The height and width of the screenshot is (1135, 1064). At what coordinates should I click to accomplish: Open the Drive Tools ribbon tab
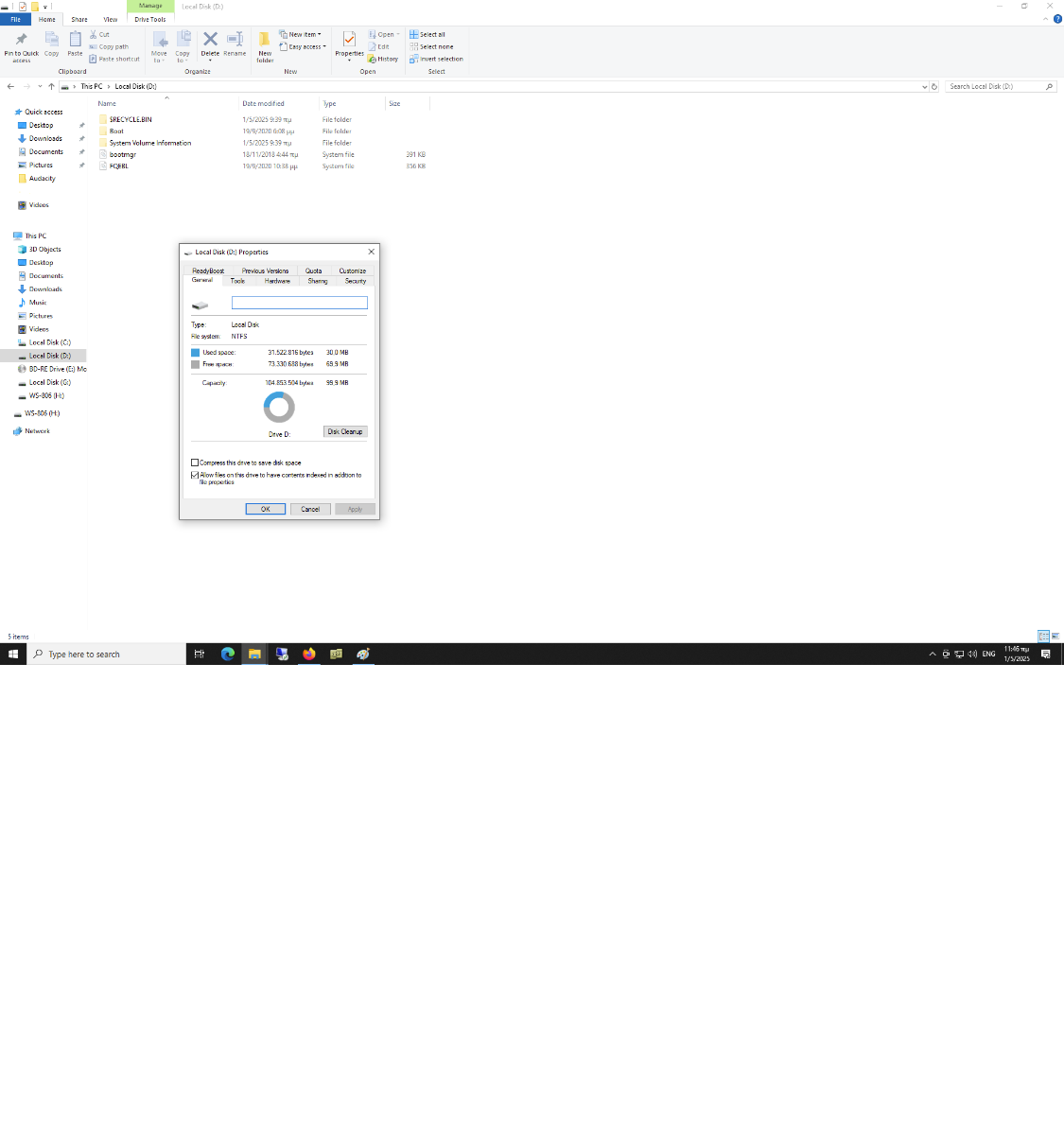150,19
